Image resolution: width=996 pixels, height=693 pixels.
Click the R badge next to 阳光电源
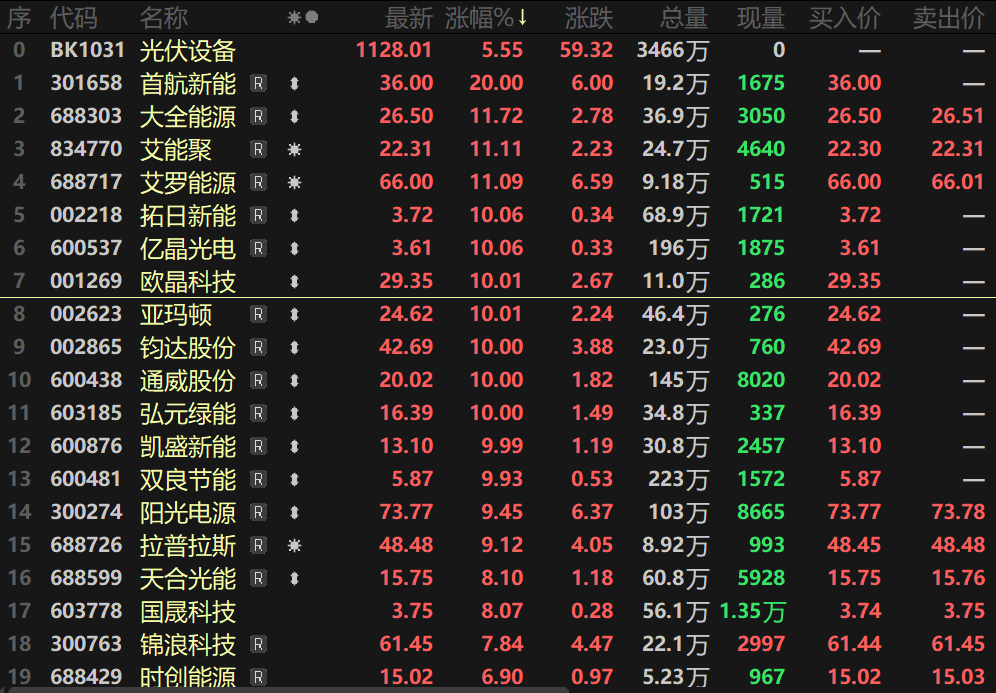pos(258,513)
